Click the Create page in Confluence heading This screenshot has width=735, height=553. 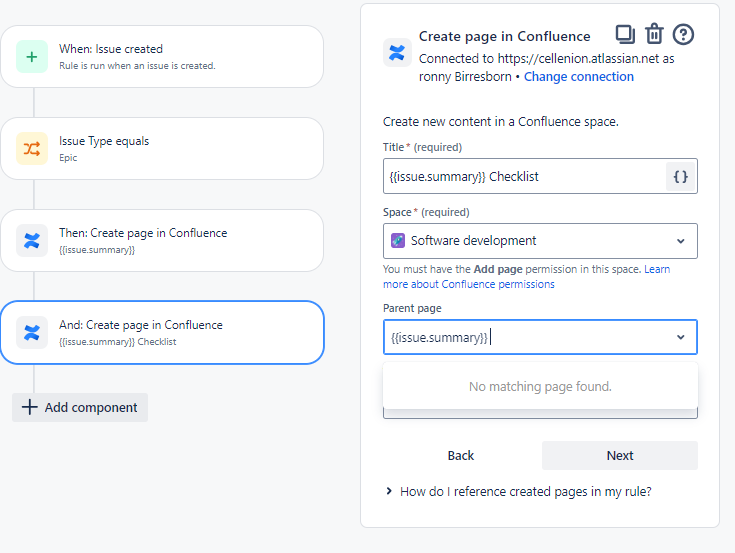point(504,36)
